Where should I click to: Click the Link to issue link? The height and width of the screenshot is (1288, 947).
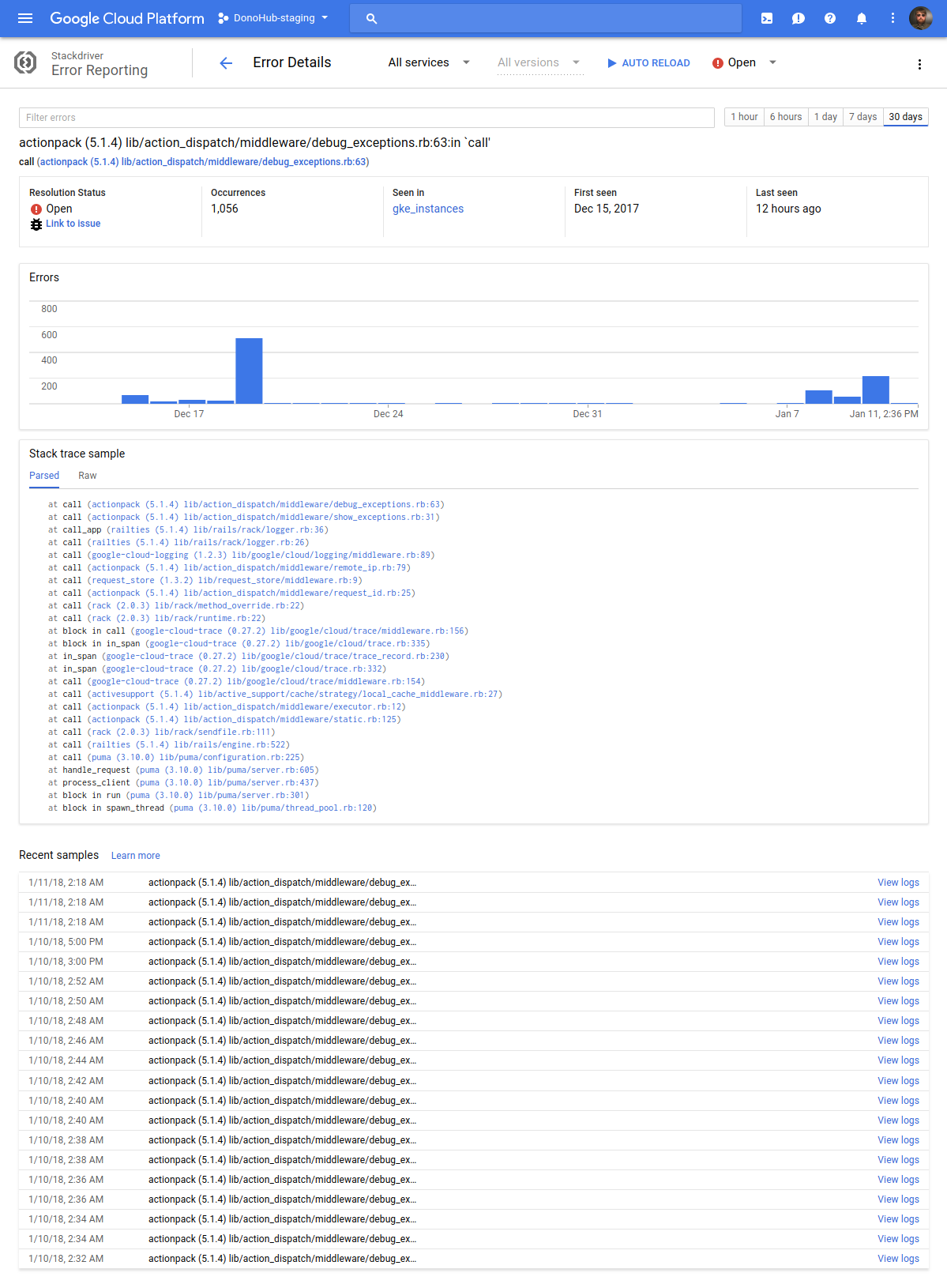[x=73, y=224]
